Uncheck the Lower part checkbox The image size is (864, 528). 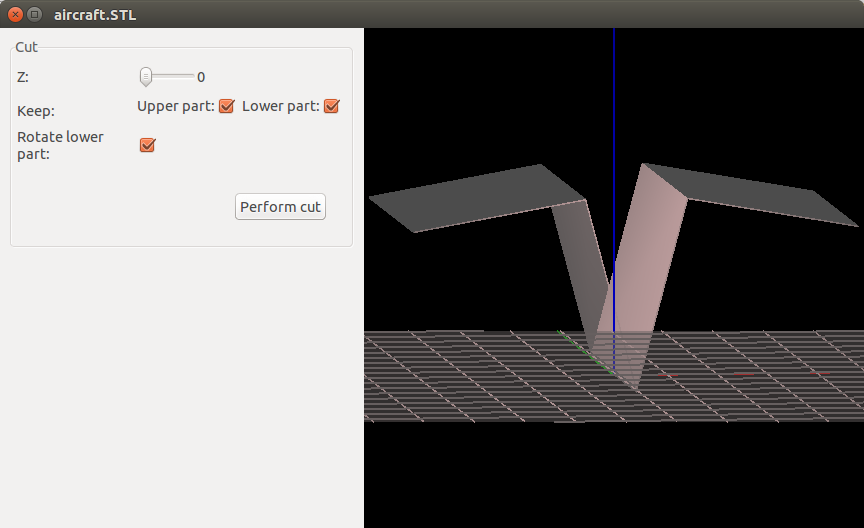tap(332, 106)
